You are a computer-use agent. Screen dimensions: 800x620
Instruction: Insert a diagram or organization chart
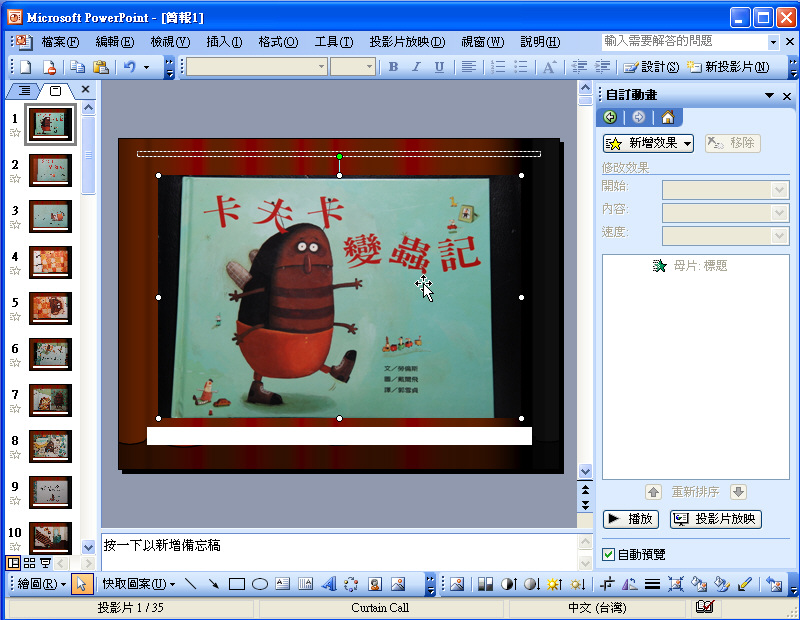[x=352, y=583]
